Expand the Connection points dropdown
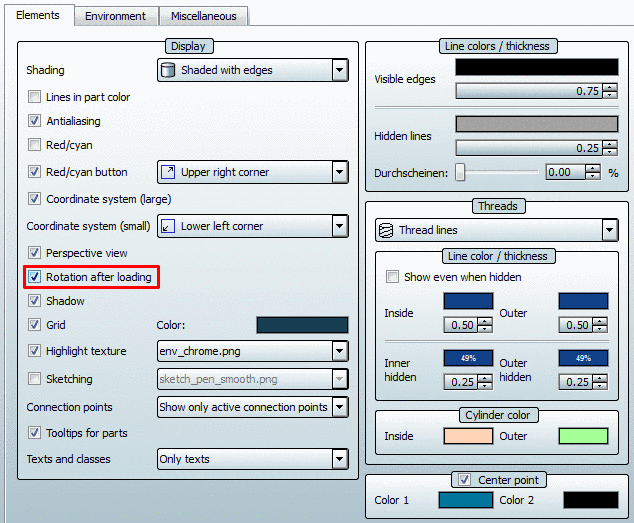The width and height of the screenshot is (634, 523). [340, 407]
